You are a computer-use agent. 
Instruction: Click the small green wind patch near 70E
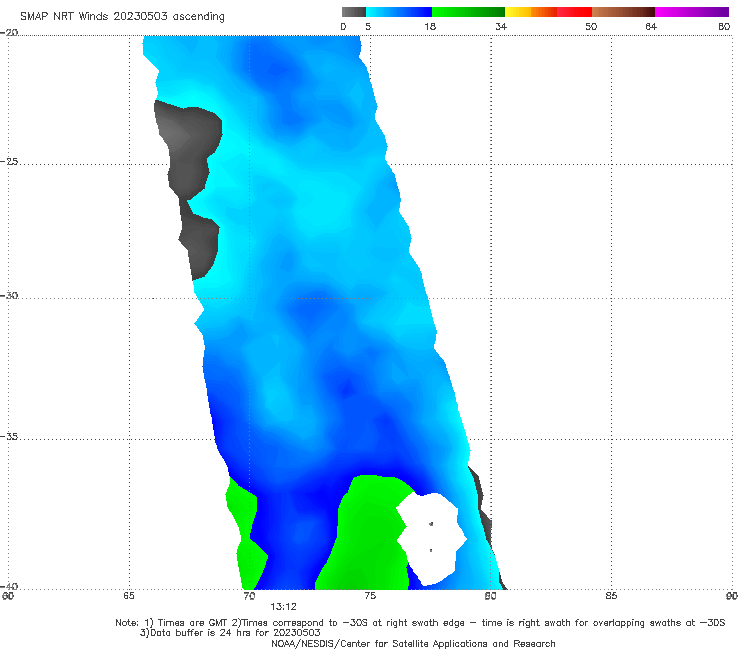tap(246, 533)
